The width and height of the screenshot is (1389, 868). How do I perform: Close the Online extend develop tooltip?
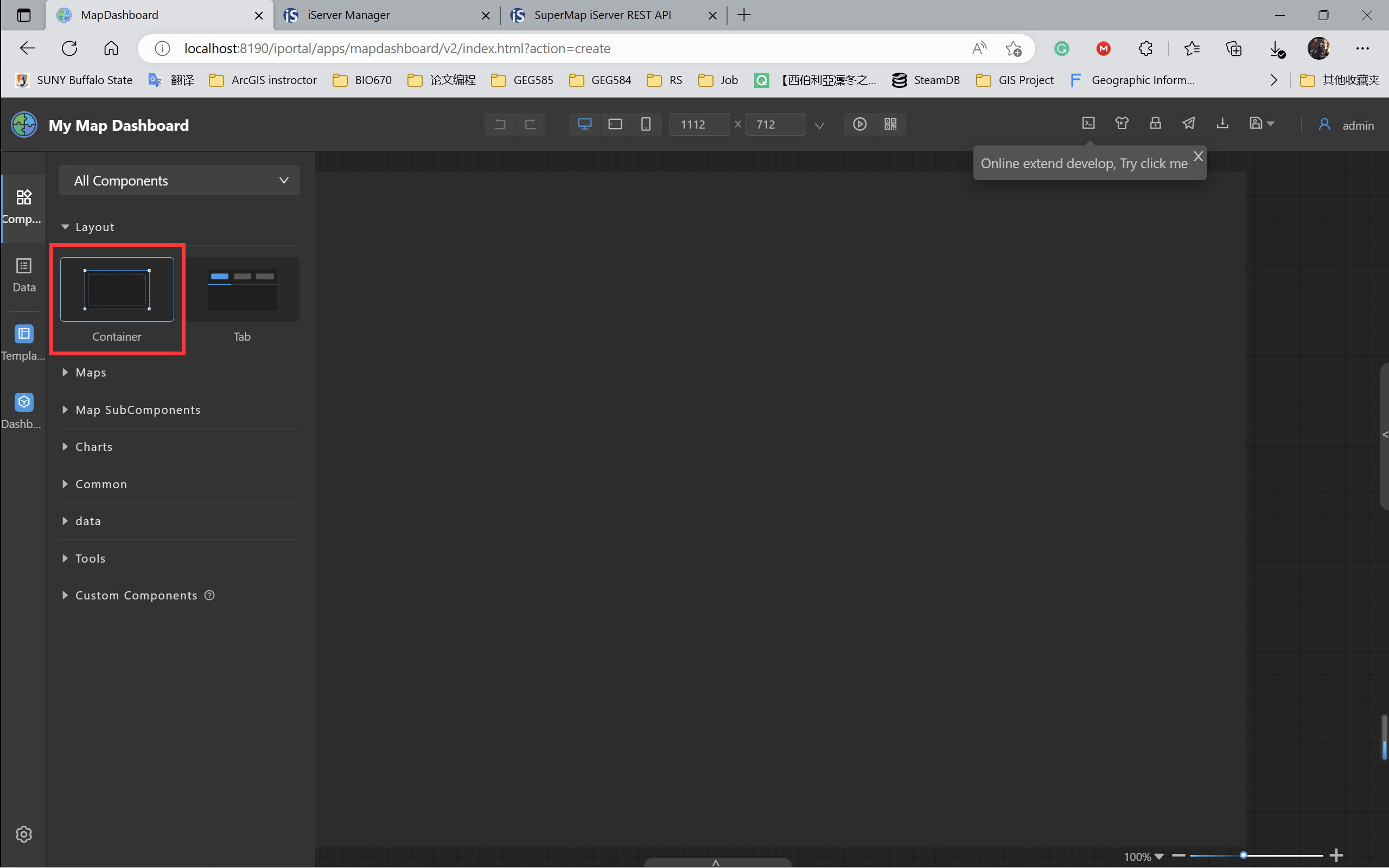click(1198, 156)
